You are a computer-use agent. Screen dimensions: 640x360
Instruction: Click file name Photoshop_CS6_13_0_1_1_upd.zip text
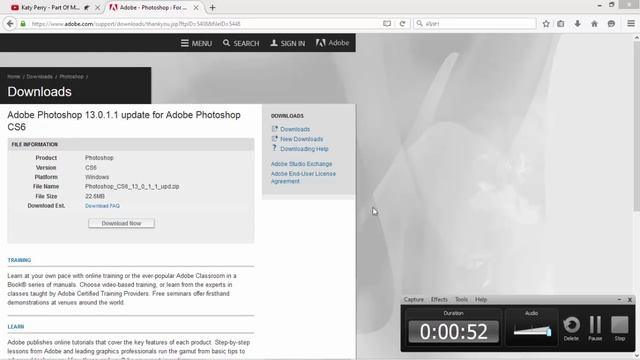pyautogui.click(x=132, y=187)
